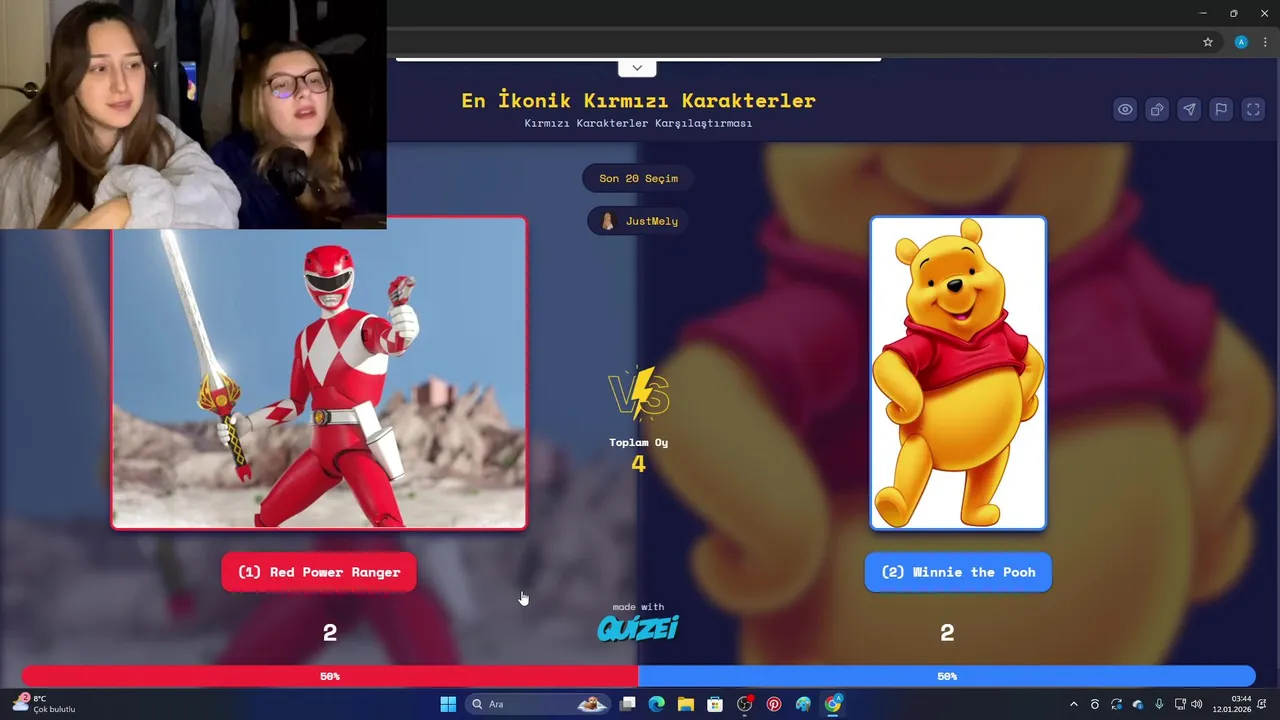1280x720 pixels.
Task: Report the quiz with flag icon
Action: pos(1221,110)
